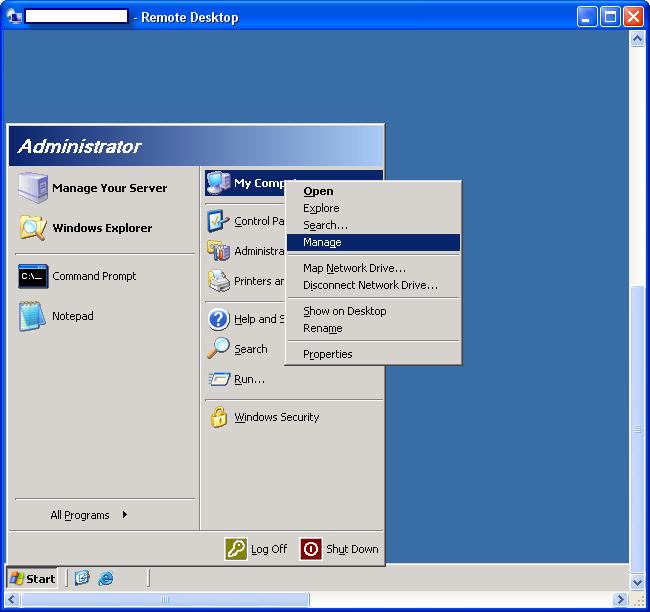The height and width of the screenshot is (612, 650).
Task: Click the vertical scrollbar down arrow
Action: tap(637, 582)
